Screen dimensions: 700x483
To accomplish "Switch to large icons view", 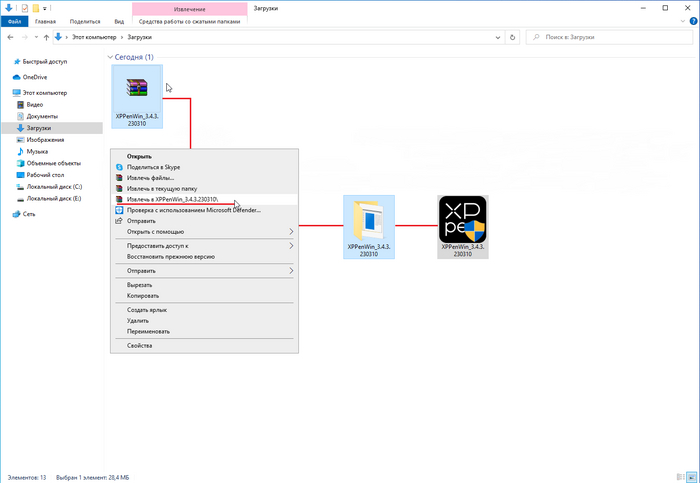I will point(692,477).
